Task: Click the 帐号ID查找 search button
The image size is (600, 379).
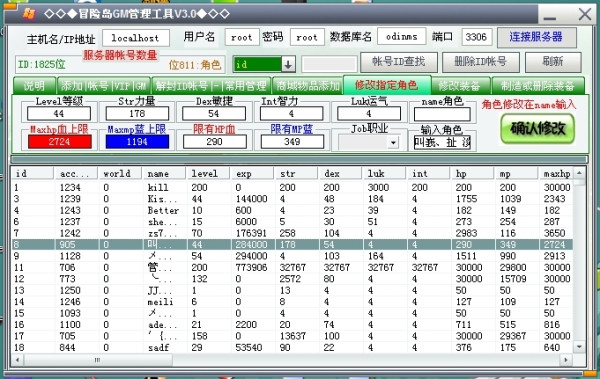Action: (x=399, y=62)
